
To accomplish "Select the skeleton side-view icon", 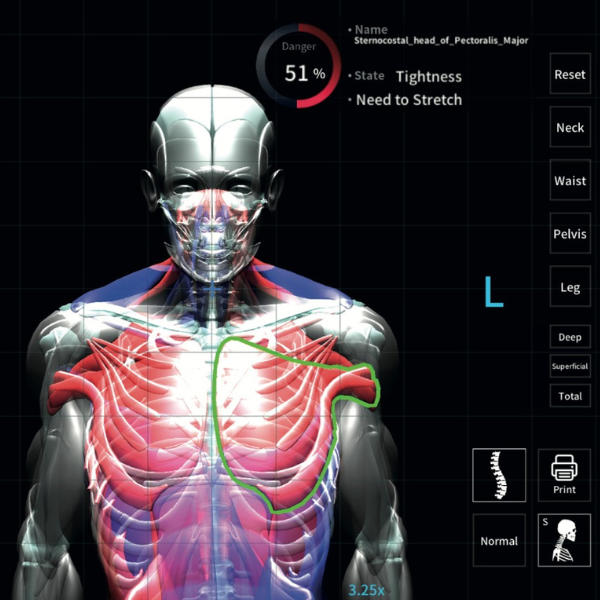I will [564, 540].
